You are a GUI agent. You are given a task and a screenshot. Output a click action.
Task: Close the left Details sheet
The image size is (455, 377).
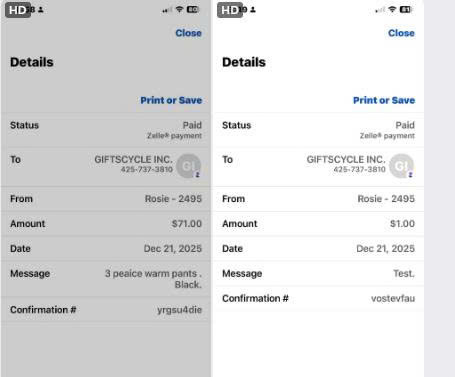point(188,33)
